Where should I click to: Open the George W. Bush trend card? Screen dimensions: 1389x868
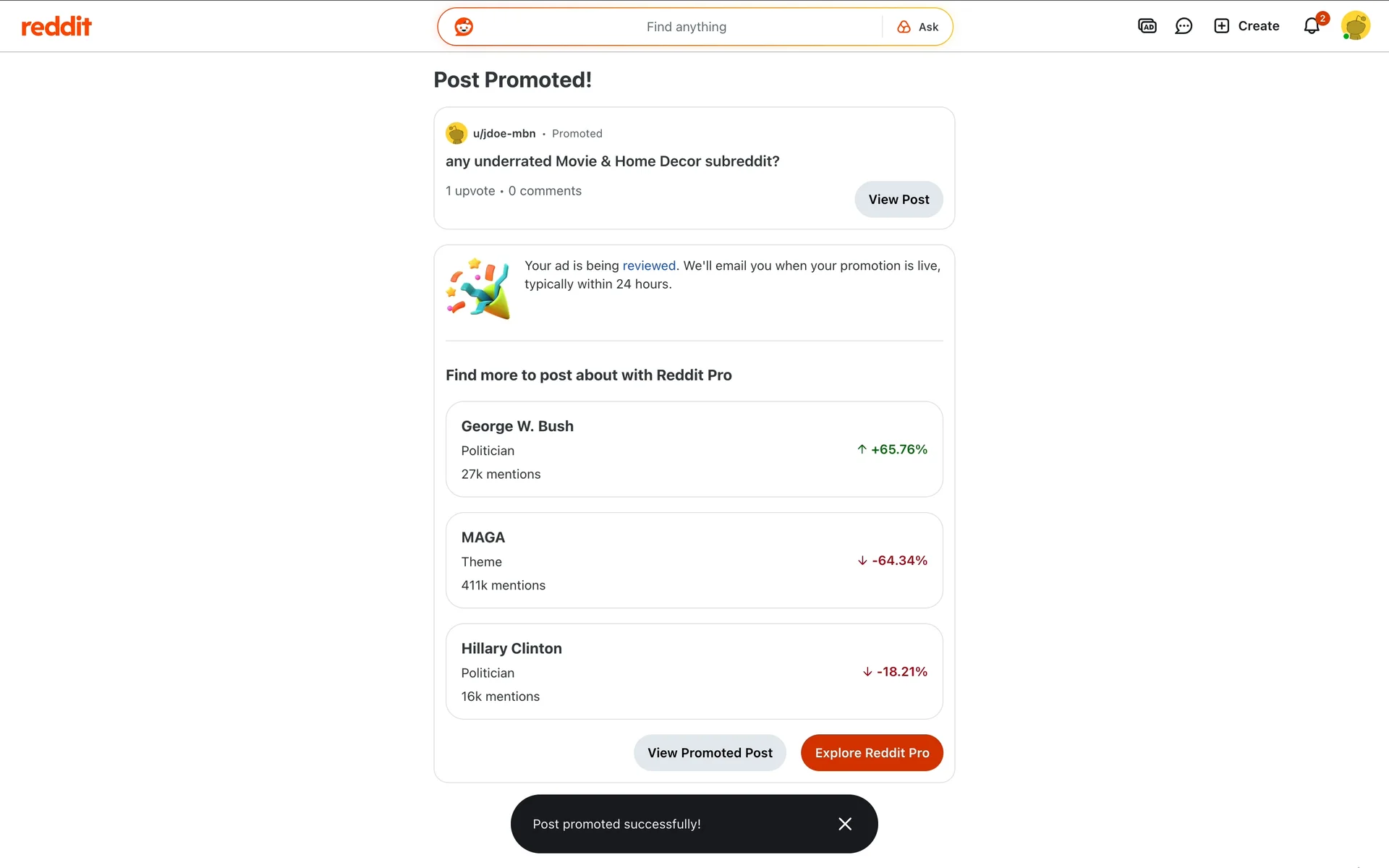(694, 449)
